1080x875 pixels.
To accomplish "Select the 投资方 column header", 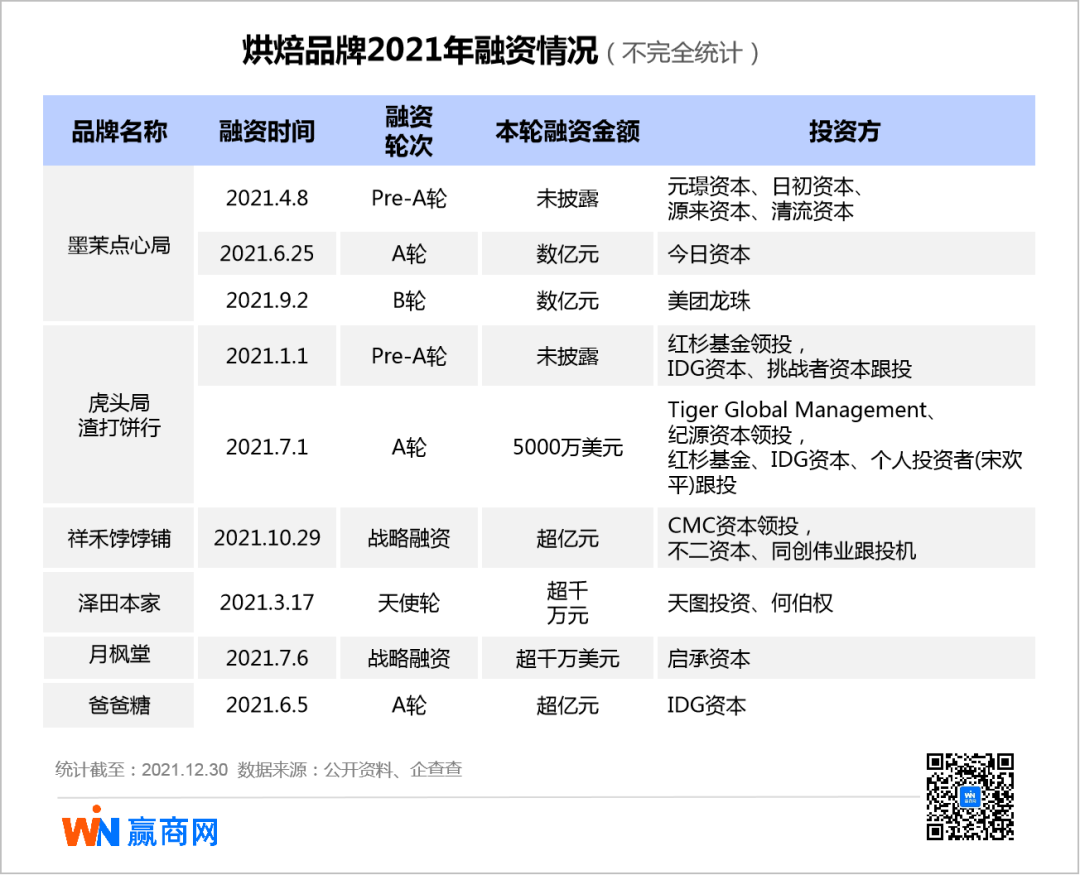I will click(x=845, y=131).
